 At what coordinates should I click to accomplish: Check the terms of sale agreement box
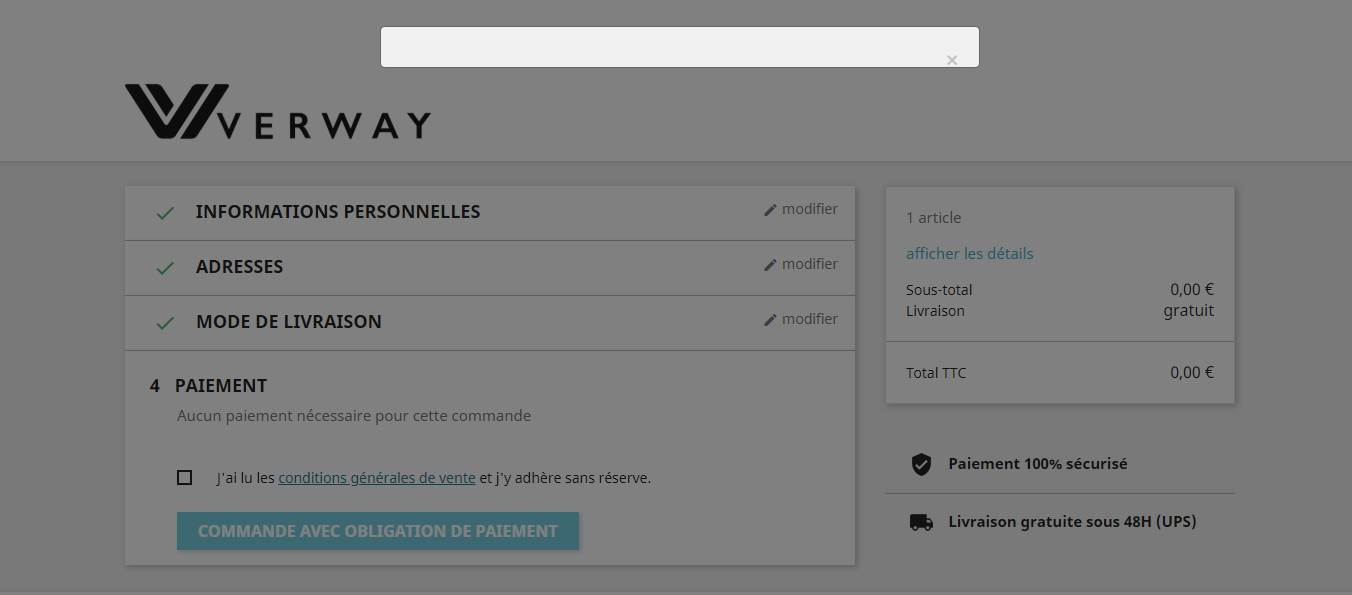pos(184,477)
